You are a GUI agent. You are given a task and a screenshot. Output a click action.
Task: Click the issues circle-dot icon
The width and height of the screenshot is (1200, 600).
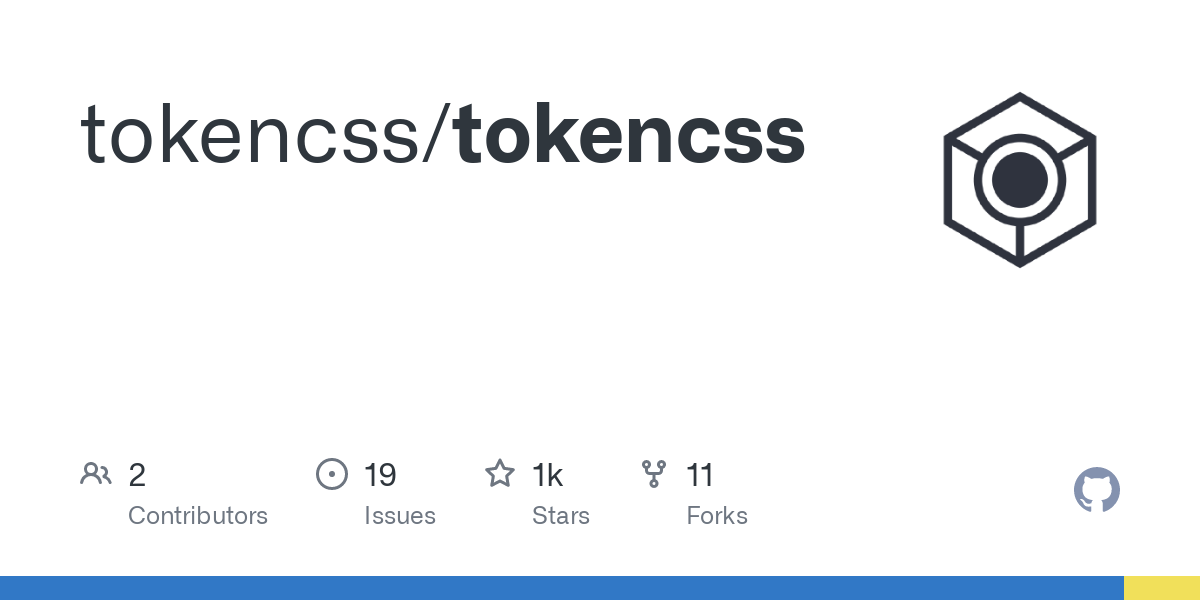click(332, 474)
